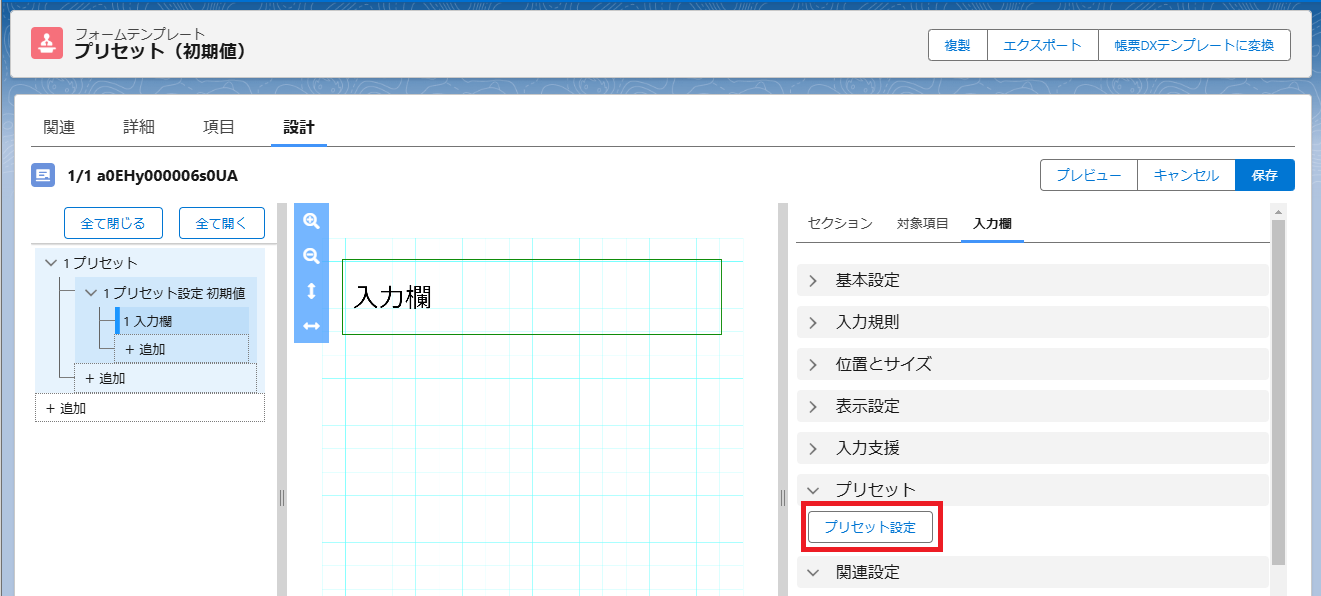Click the エクスポート button
Viewport: 1321px width, 596px height.
(1043, 45)
